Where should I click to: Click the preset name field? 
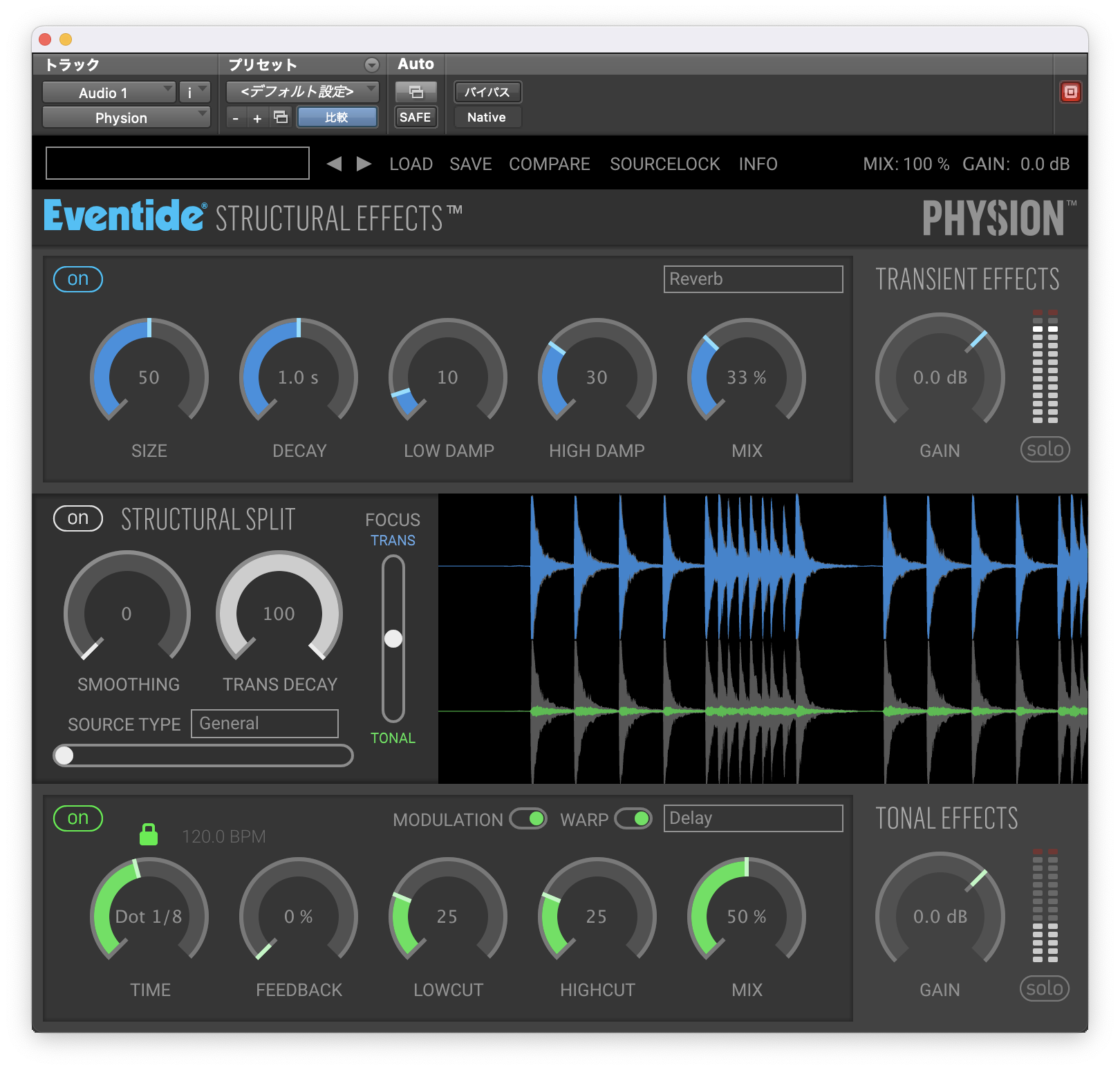click(x=178, y=163)
